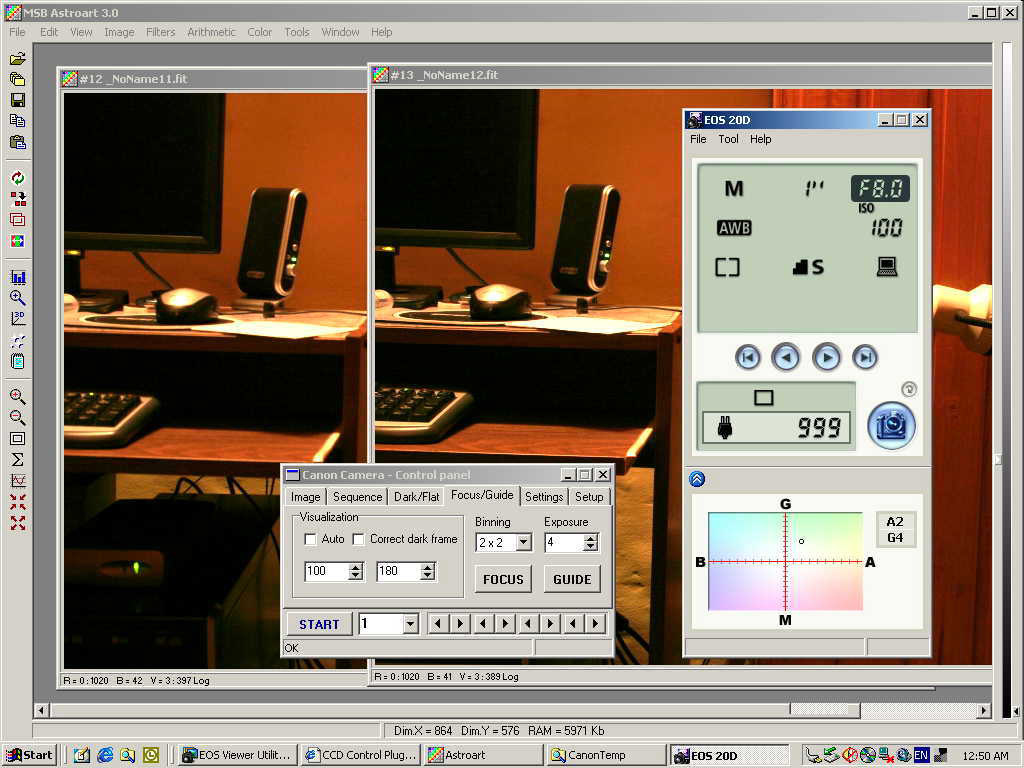Click the Copy icon in left toolbar
Viewport: 1024px width, 768px height.
18,121
